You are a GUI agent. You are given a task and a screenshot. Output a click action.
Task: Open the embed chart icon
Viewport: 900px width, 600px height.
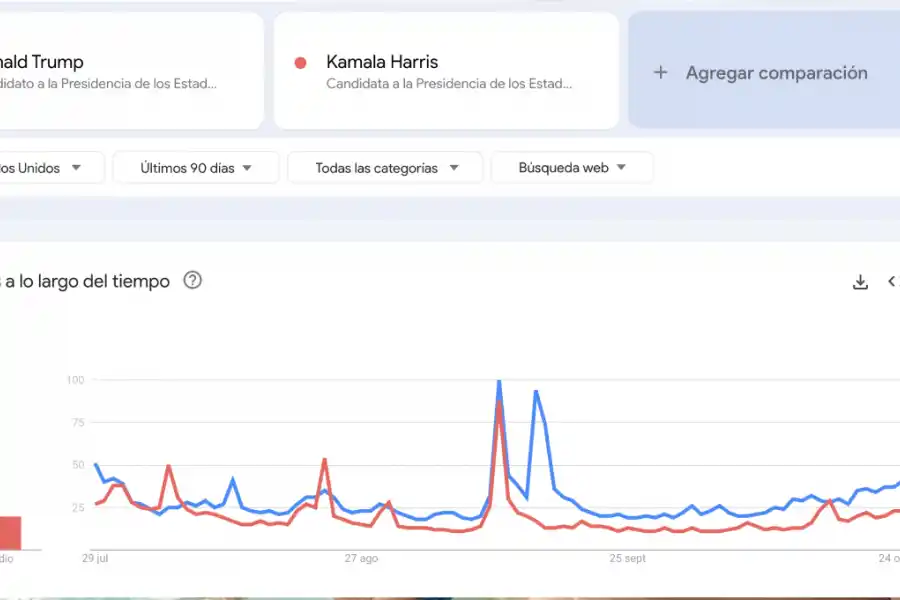click(x=893, y=282)
